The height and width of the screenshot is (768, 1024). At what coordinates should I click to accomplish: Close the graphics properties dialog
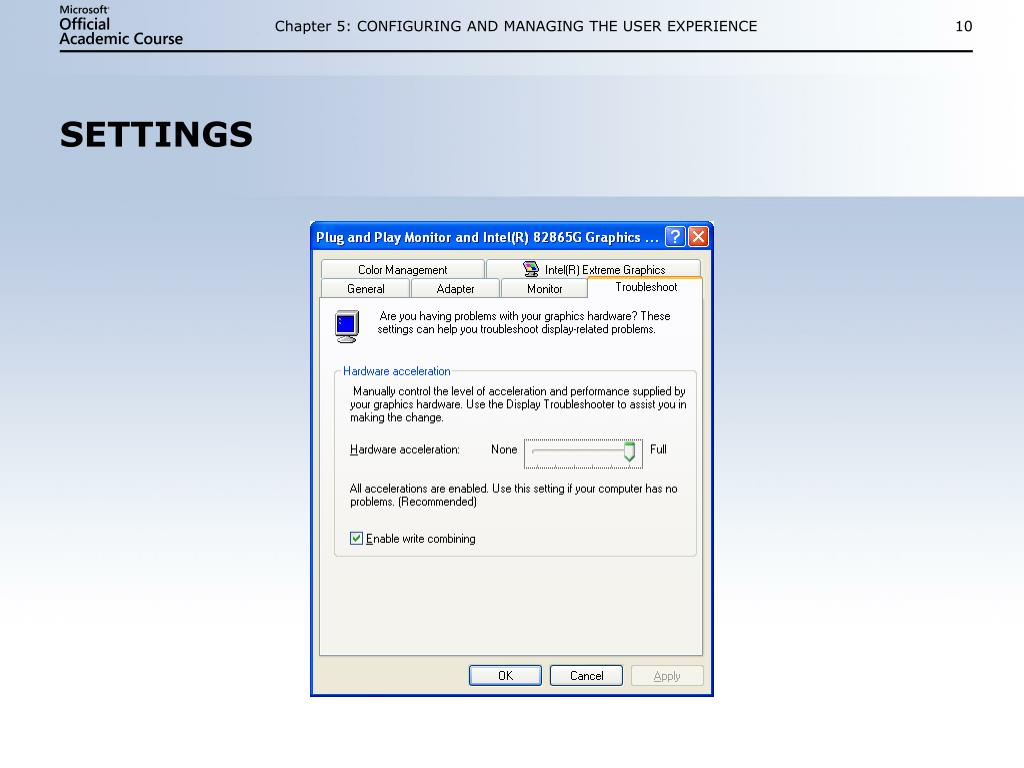point(698,236)
